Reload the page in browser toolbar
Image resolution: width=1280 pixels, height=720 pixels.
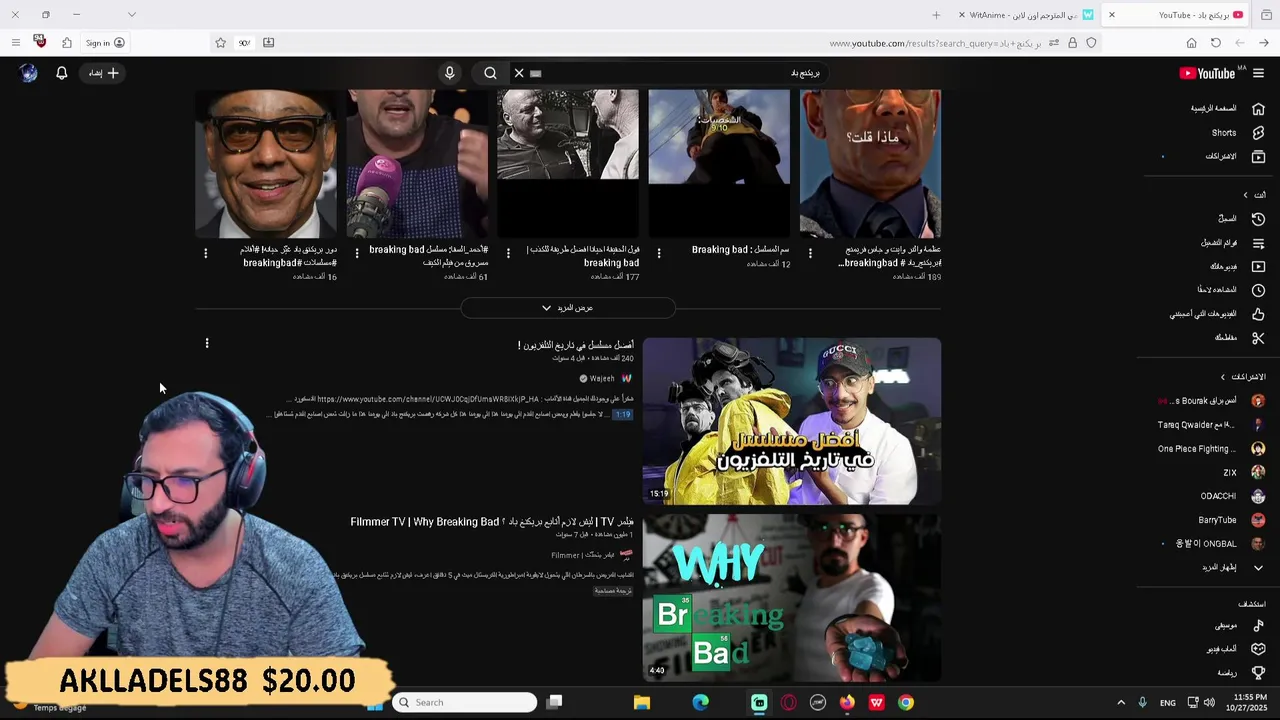[x=1216, y=43]
